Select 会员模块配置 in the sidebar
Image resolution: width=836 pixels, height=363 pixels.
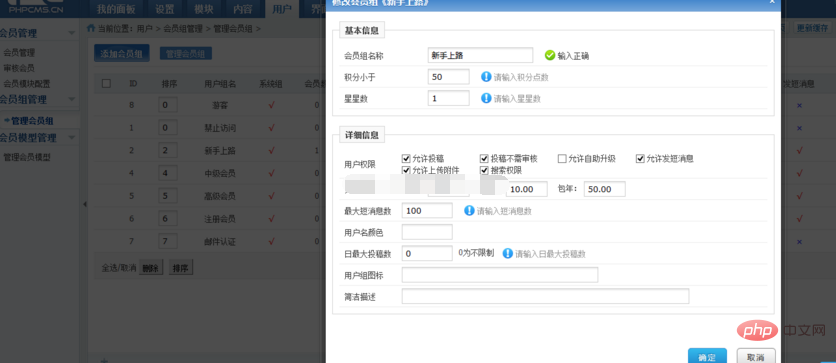pyautogui.click(x=27, y=84)
